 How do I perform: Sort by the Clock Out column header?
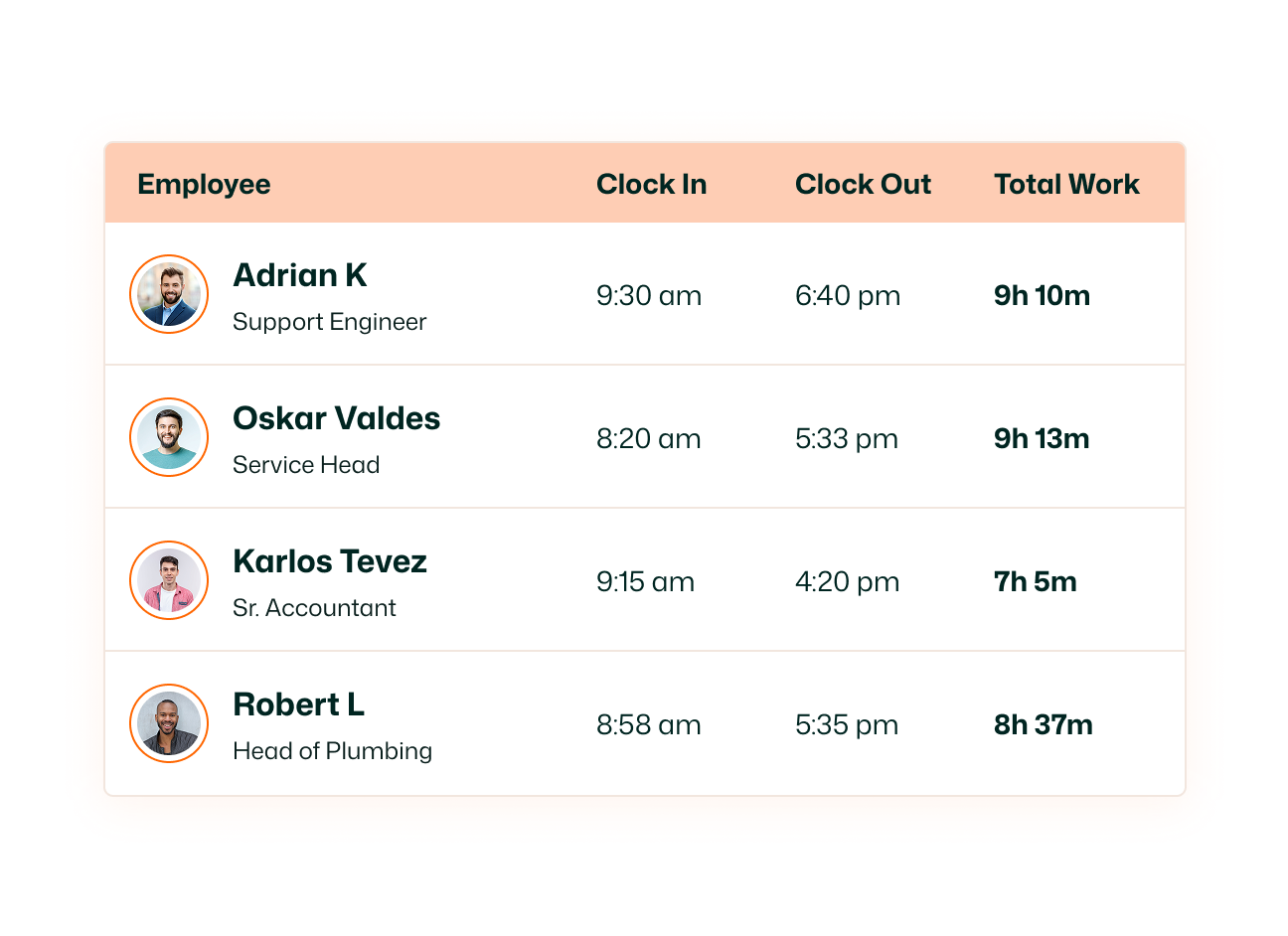tap(863, 184)
